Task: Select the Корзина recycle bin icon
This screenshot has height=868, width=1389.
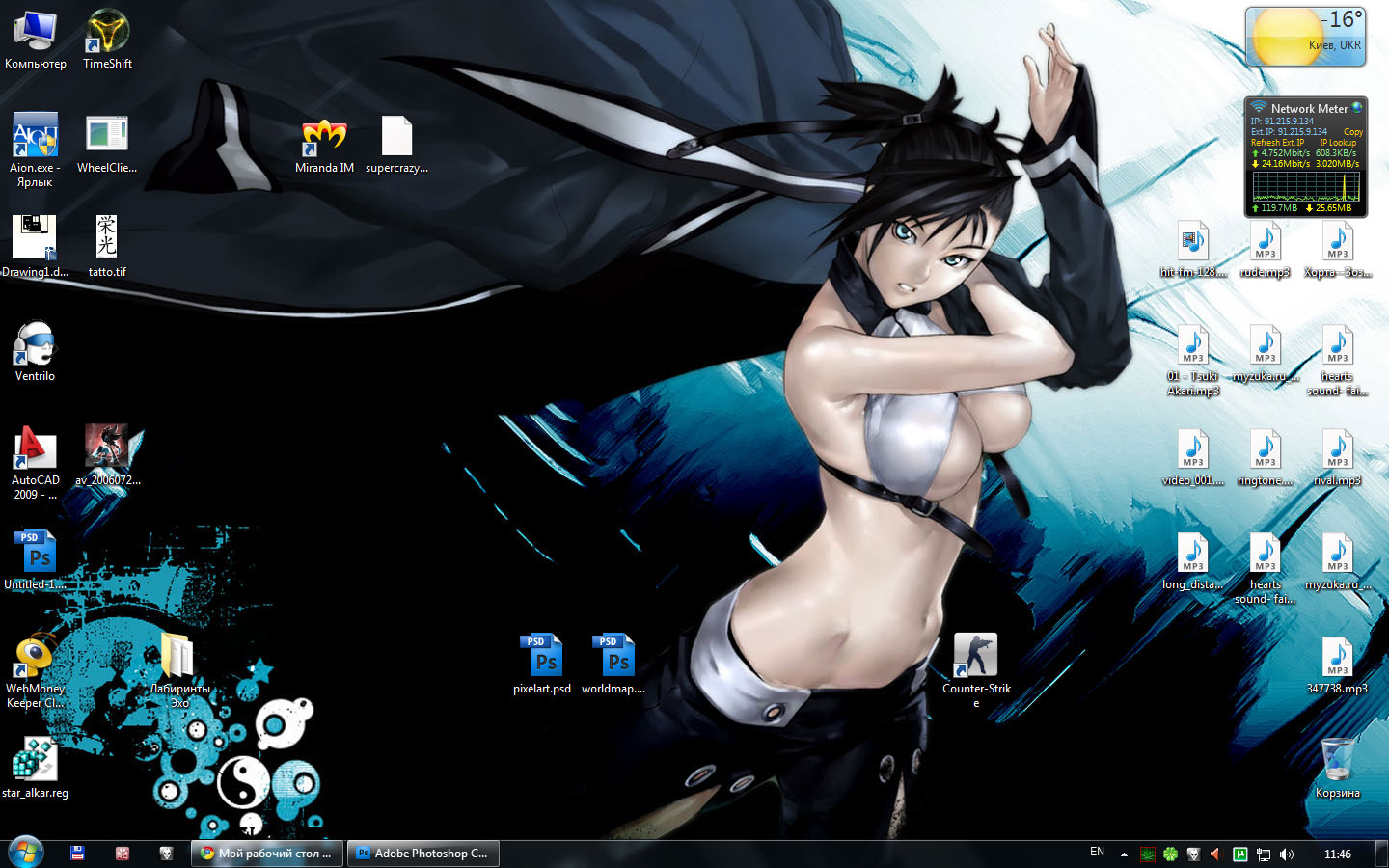Action: [1337, 761]
